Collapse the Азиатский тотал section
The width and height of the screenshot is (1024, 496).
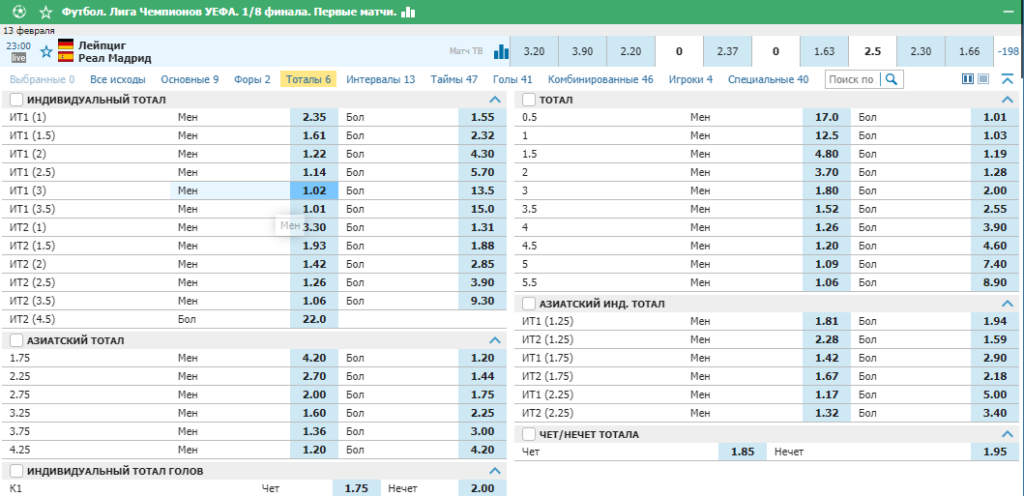tap(495, 340)
